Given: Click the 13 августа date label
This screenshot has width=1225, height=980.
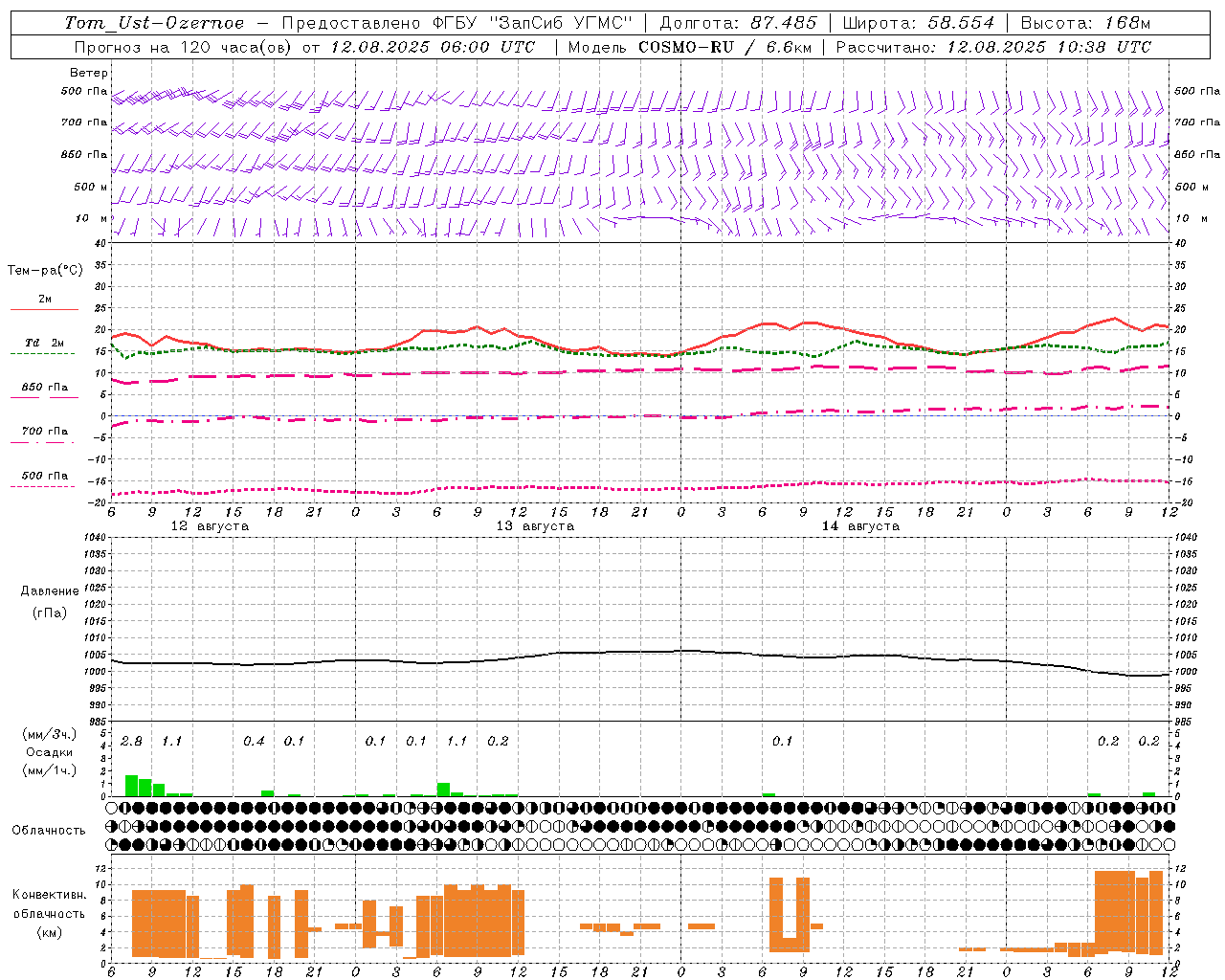Looking at the screenshot, I should 535,526.
